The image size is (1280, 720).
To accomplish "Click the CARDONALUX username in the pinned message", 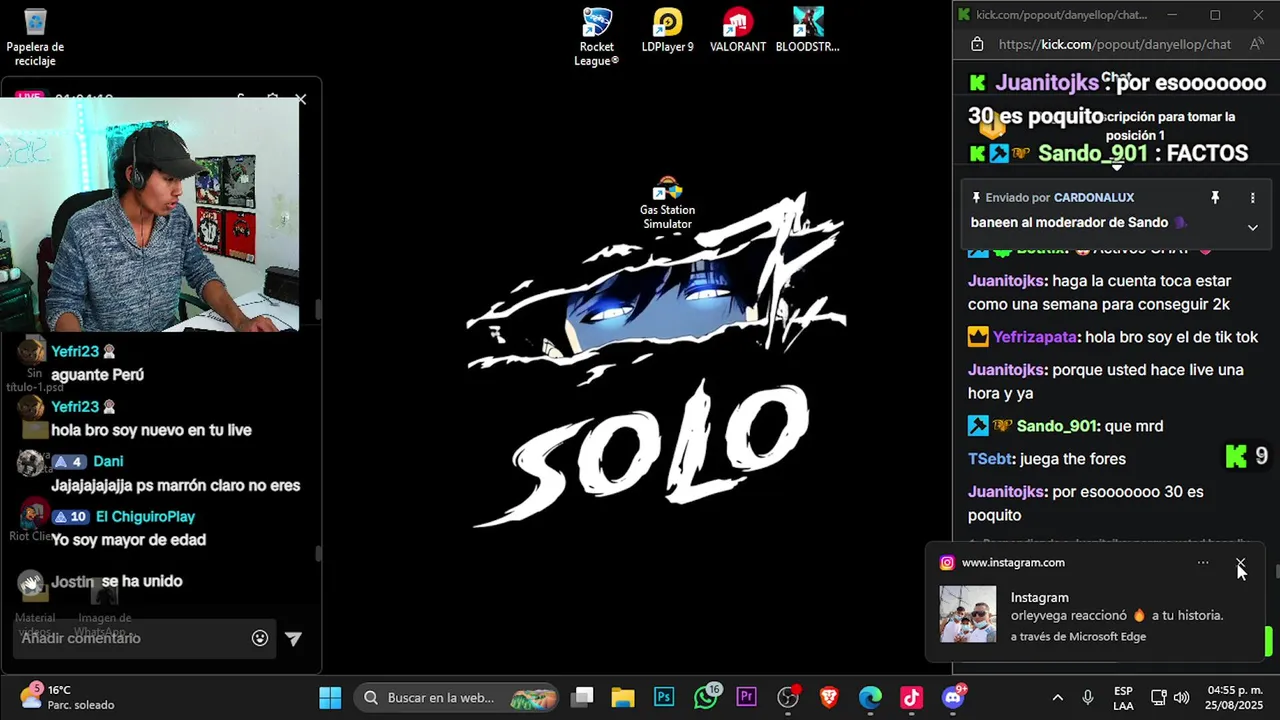I will 1094,198.
